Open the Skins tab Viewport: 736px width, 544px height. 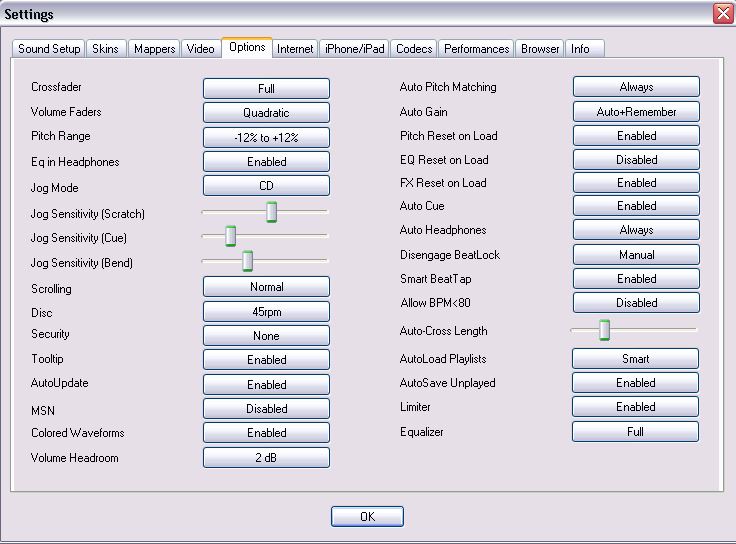[105, 48]
